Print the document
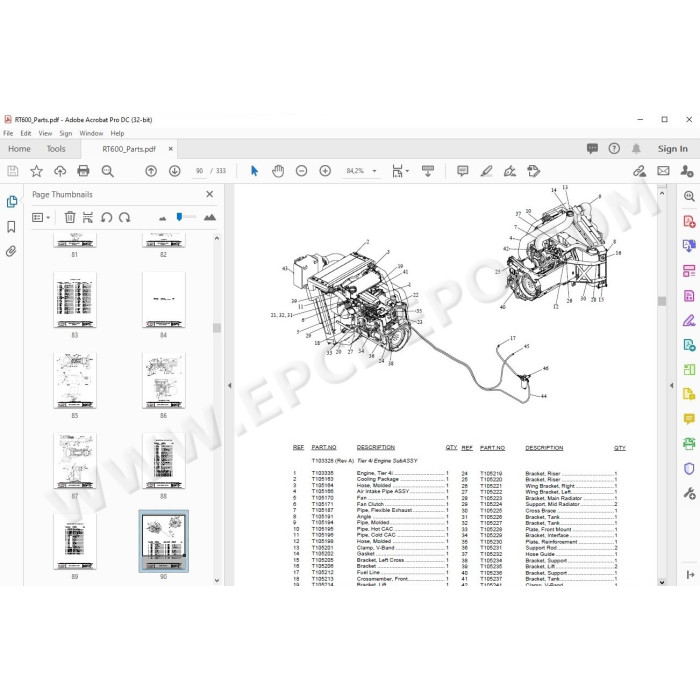 click(x=83, y=171)
